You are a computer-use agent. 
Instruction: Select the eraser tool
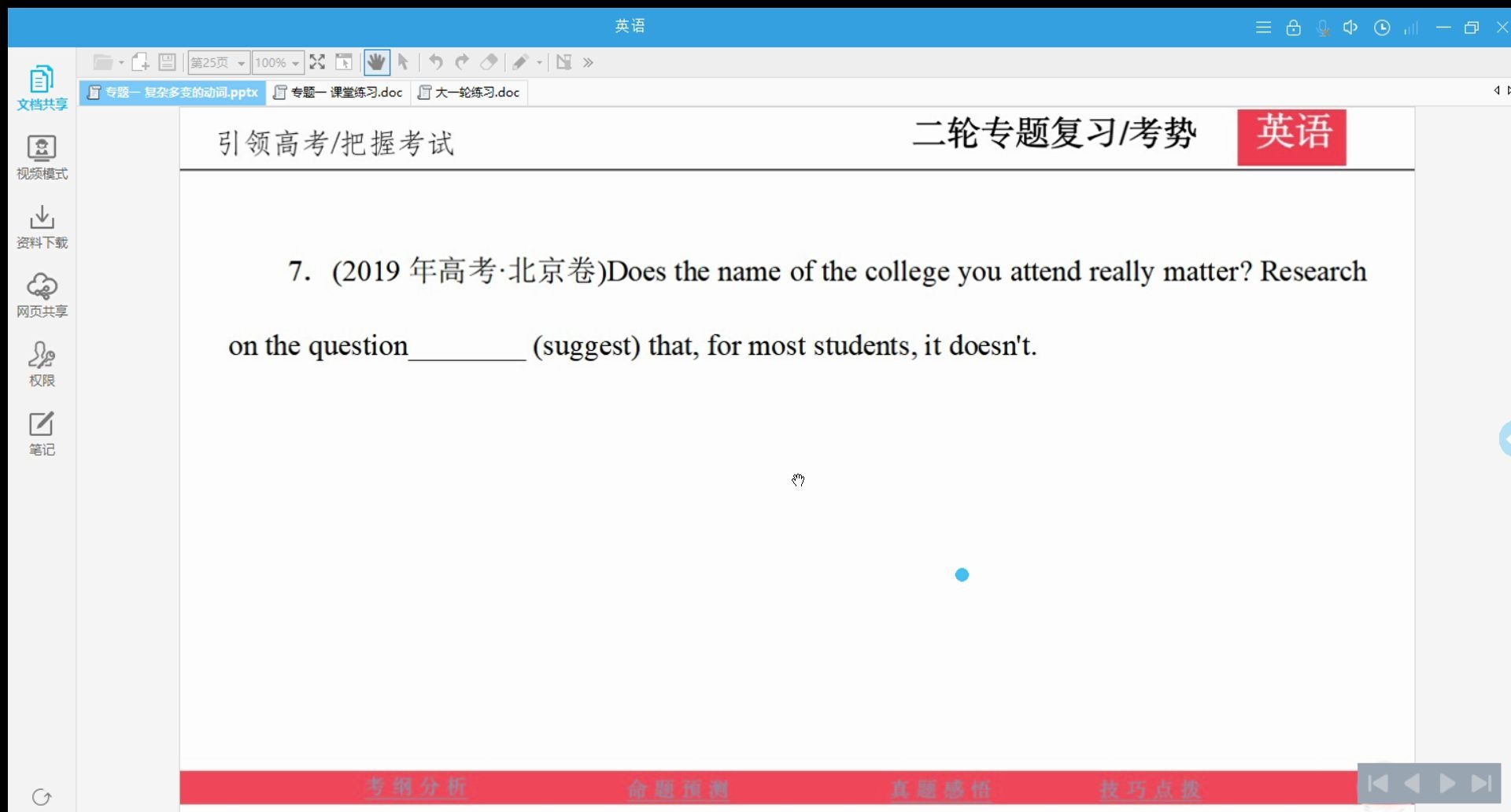tap(489, 62)
